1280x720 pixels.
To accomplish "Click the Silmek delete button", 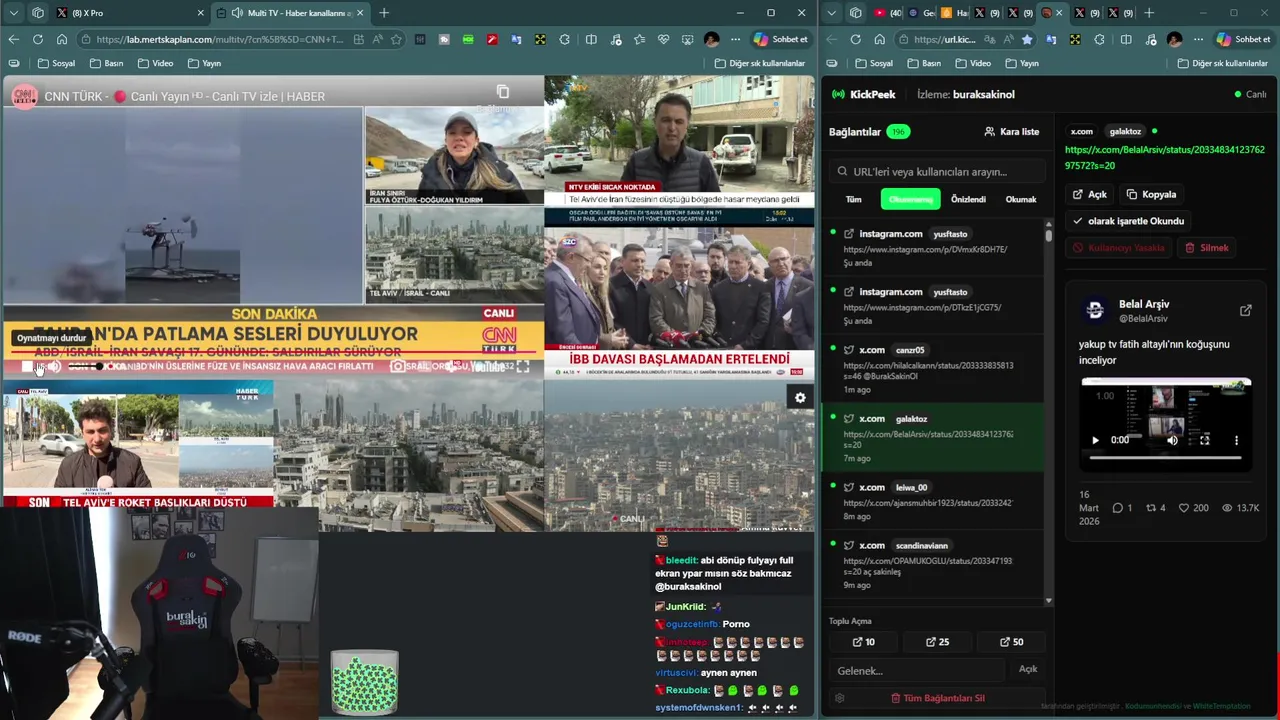I will (x=1206, y=248).
